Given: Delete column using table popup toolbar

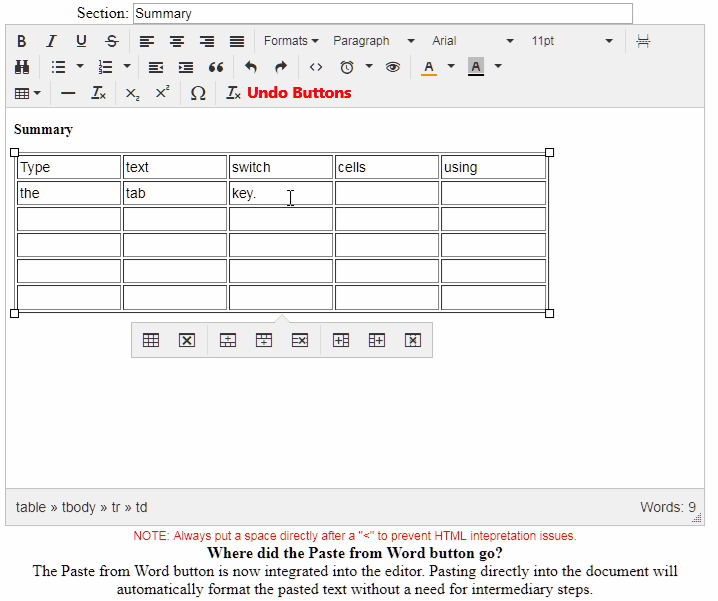Looking at the screenshot, I should (x=412, y=340).
